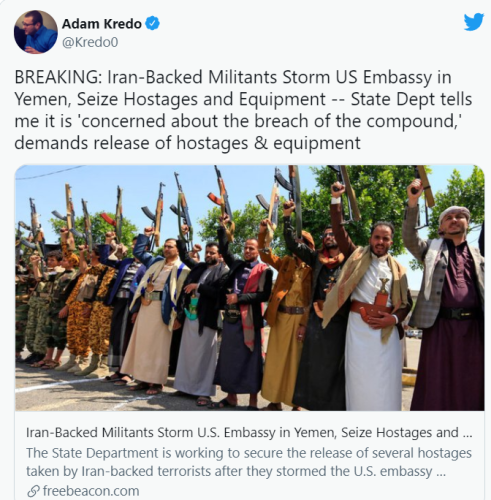Open the freebeacon.com domain link
491x500 pixels.
(91, 491)
